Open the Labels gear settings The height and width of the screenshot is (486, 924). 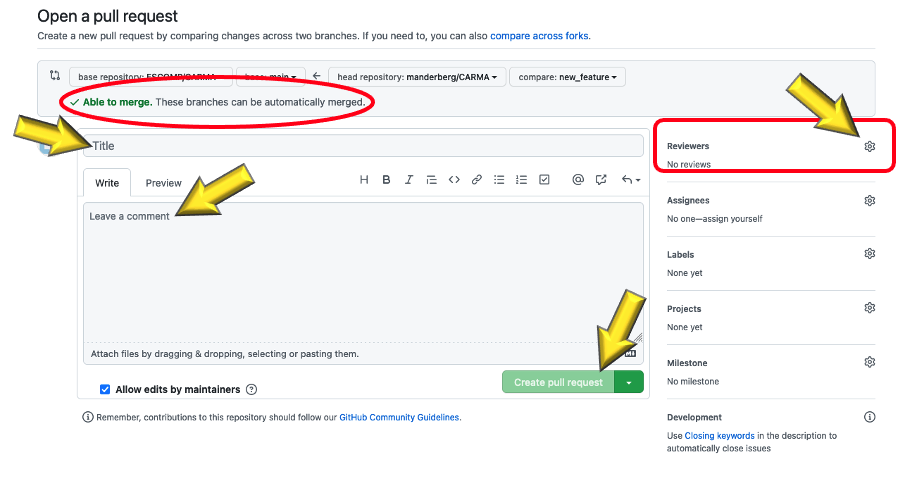click(869, 254)
